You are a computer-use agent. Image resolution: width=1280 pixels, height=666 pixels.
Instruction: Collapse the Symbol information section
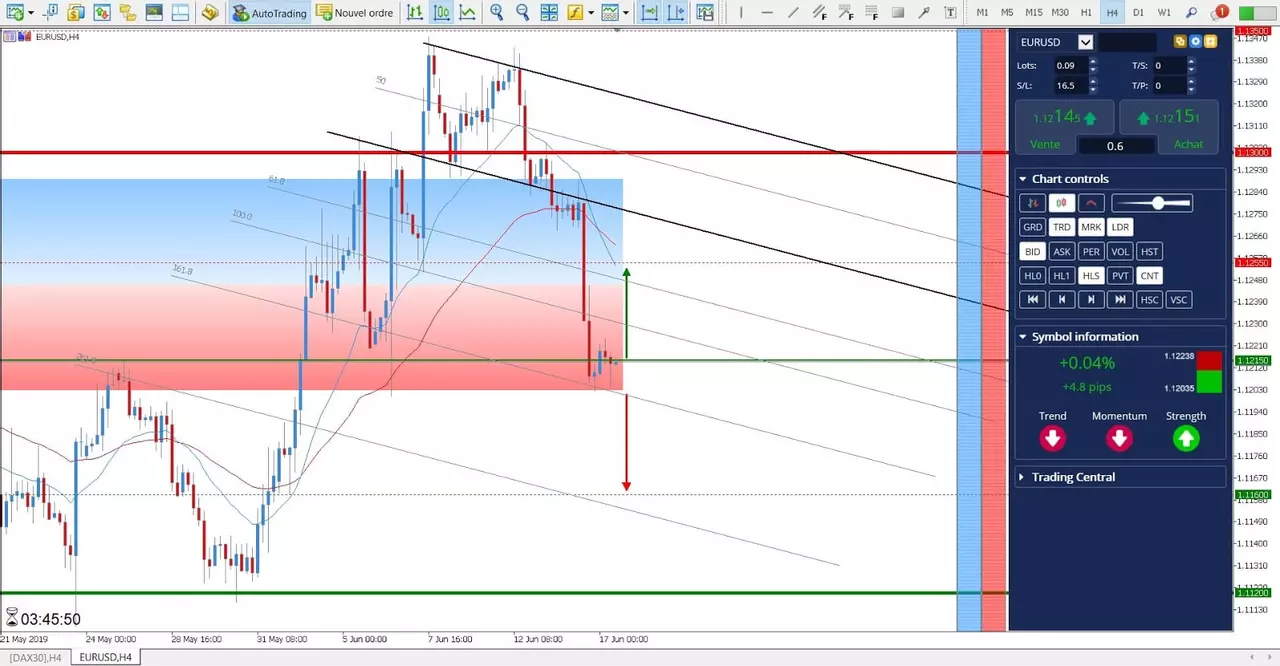pos(1023,337)
